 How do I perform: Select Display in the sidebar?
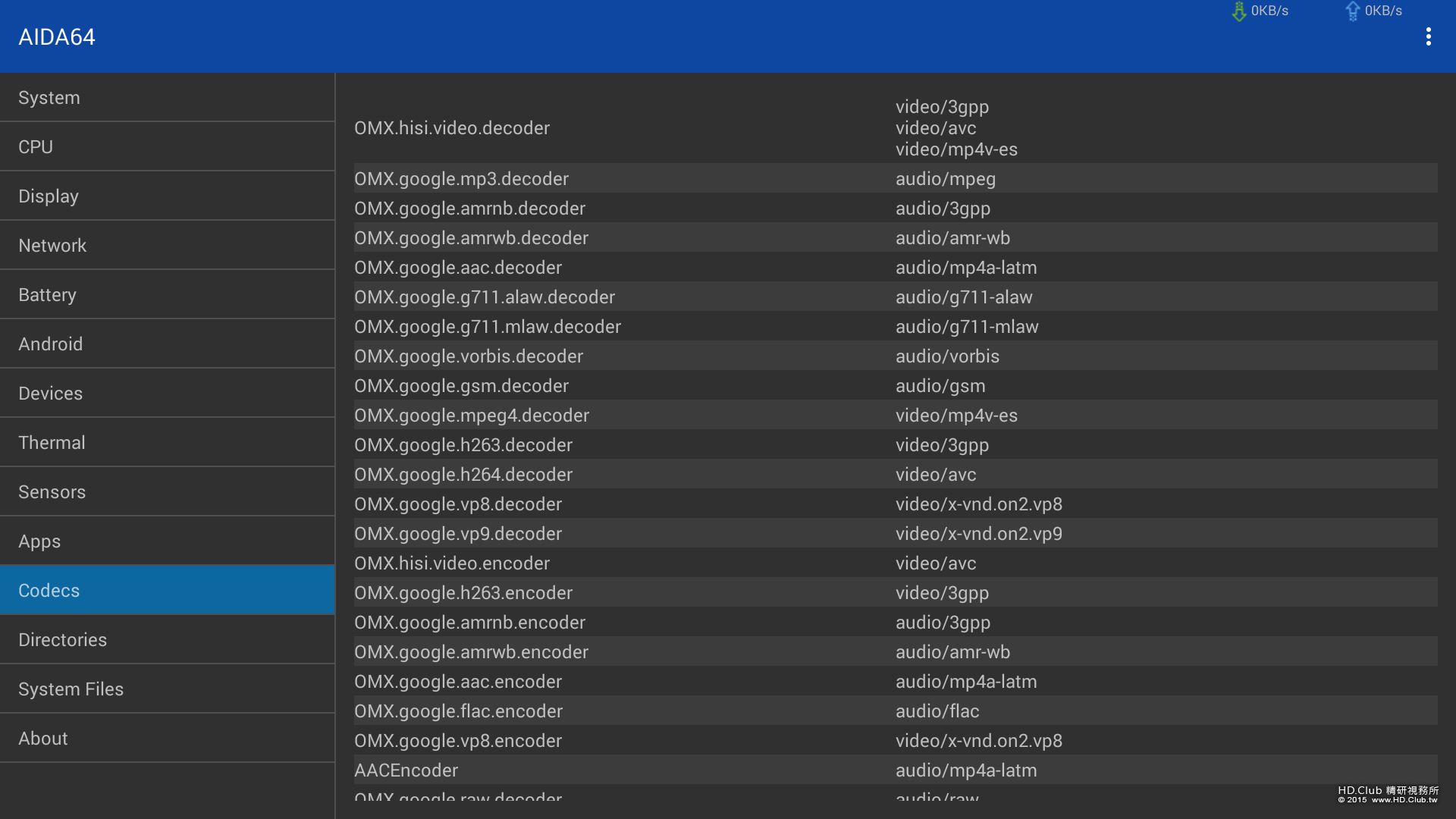(167, 196)
